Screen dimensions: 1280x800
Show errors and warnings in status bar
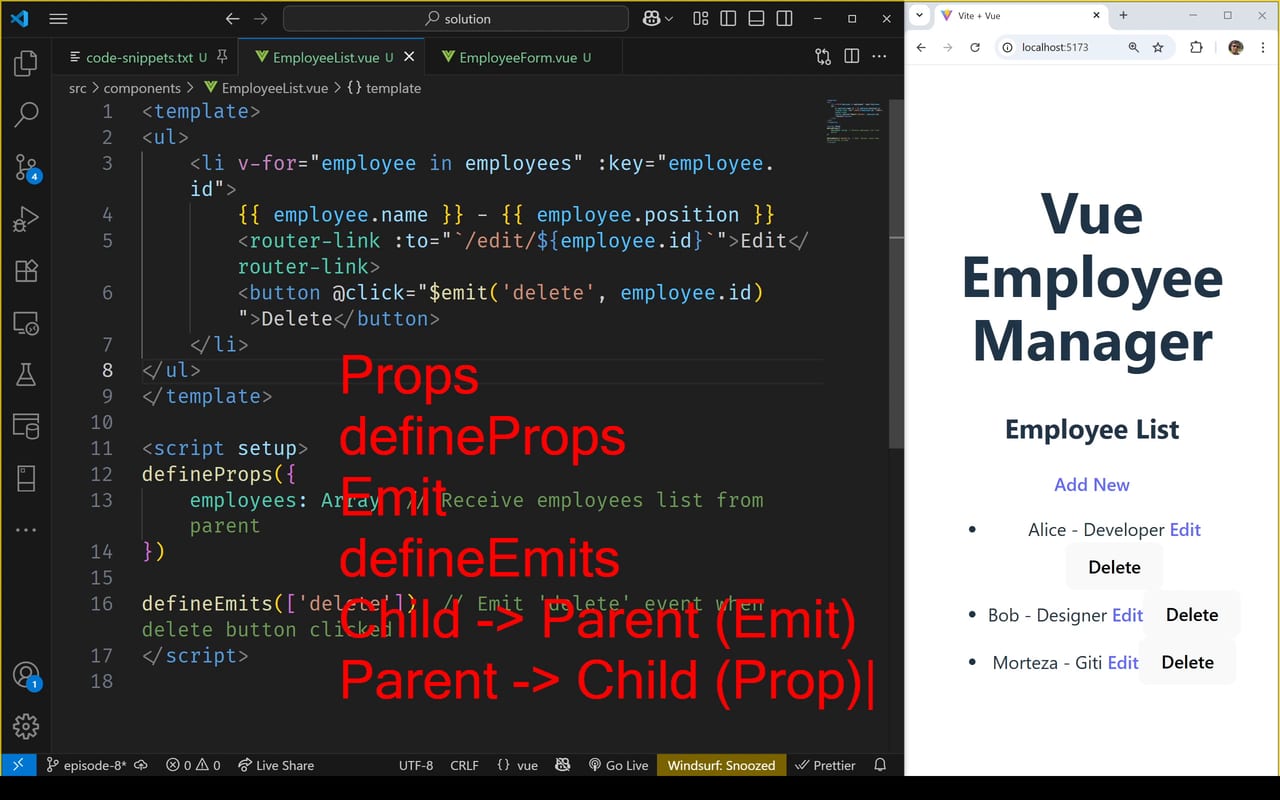[193, 765]
